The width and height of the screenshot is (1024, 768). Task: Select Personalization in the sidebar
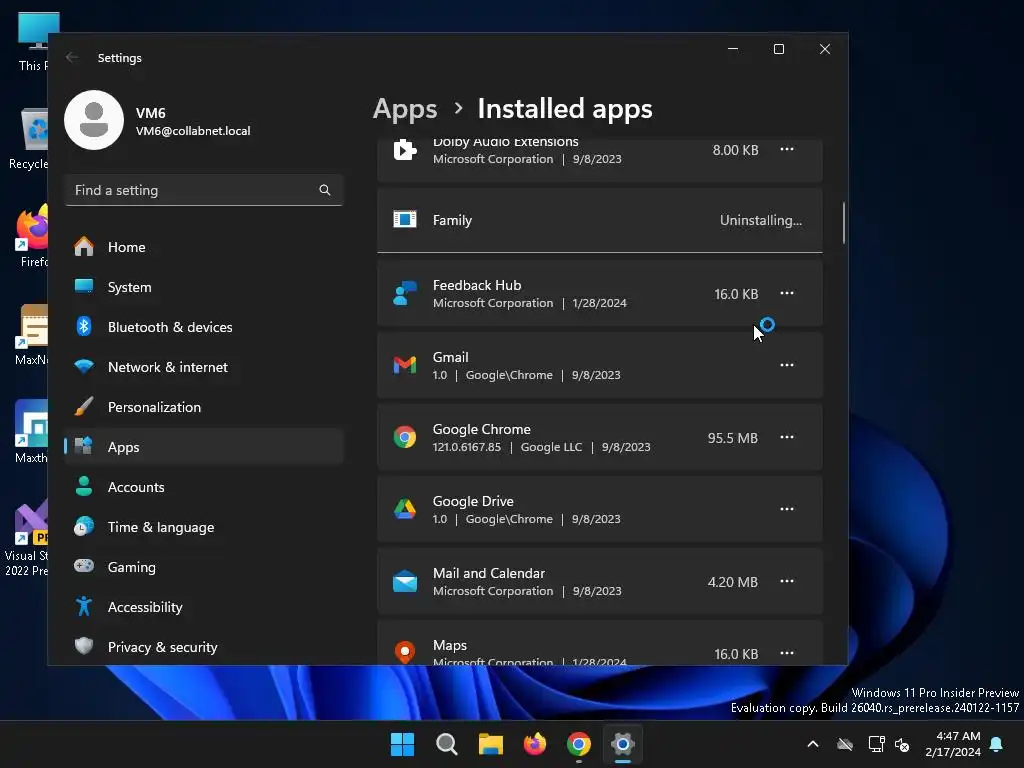click(204, 407)
